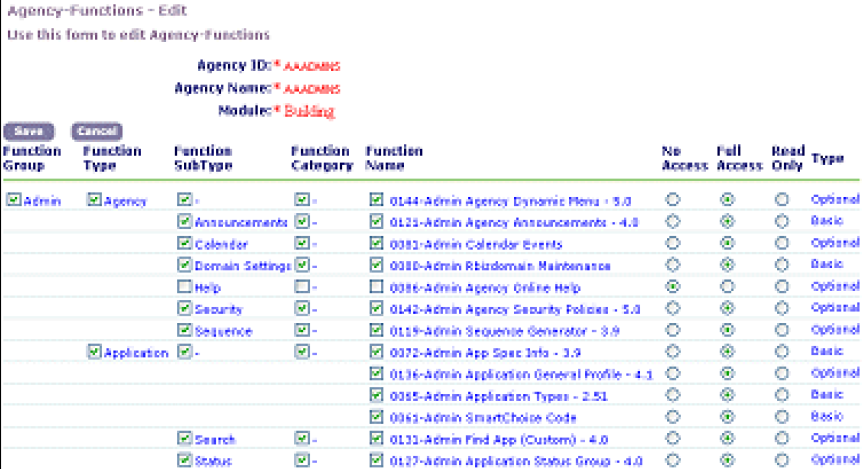Toggle the Application function type checkbox
The image size is (864, 469).
[x=95, y=352]
